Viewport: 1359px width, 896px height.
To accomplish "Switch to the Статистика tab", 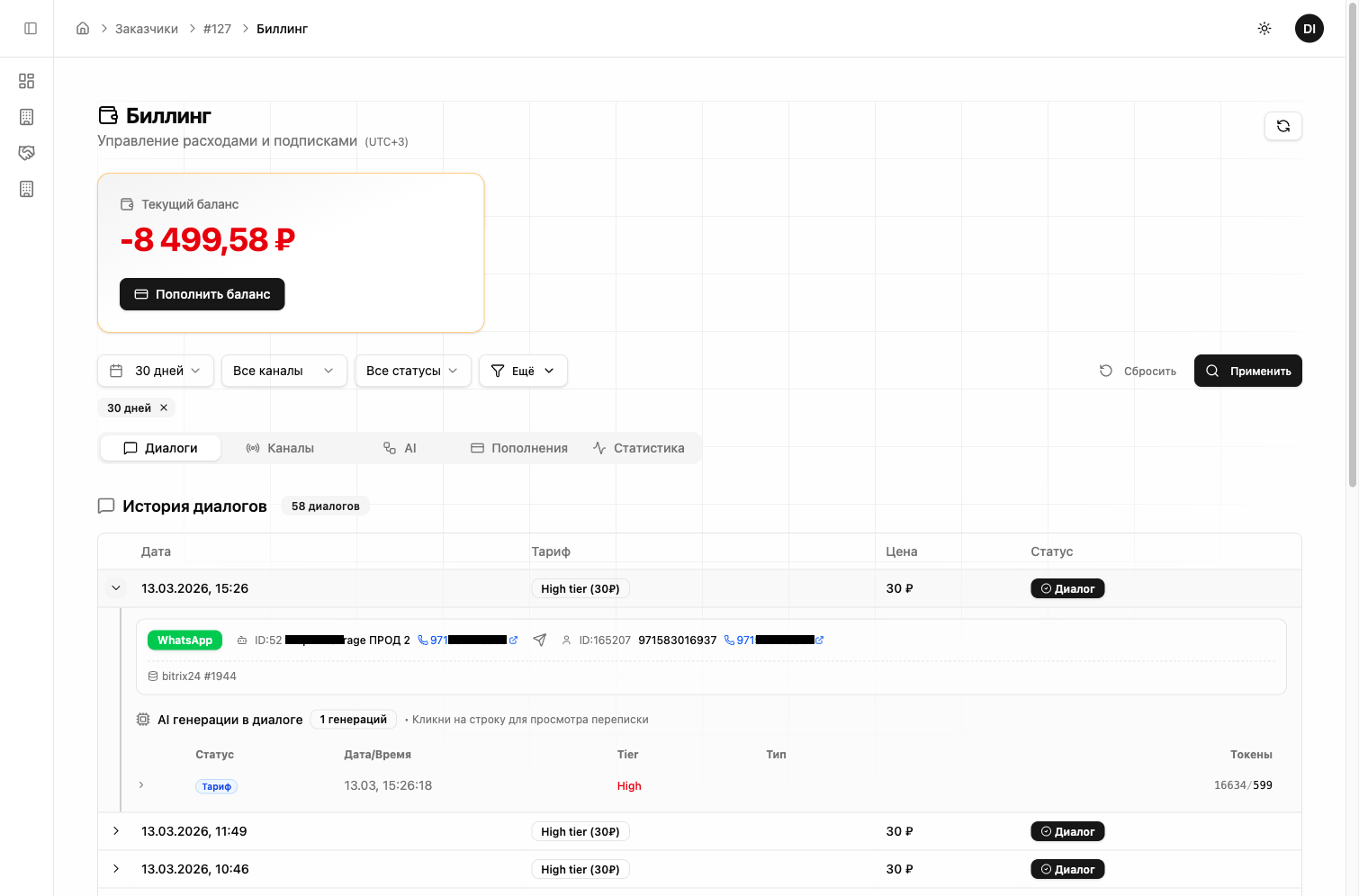I will [x=639, y=448].
